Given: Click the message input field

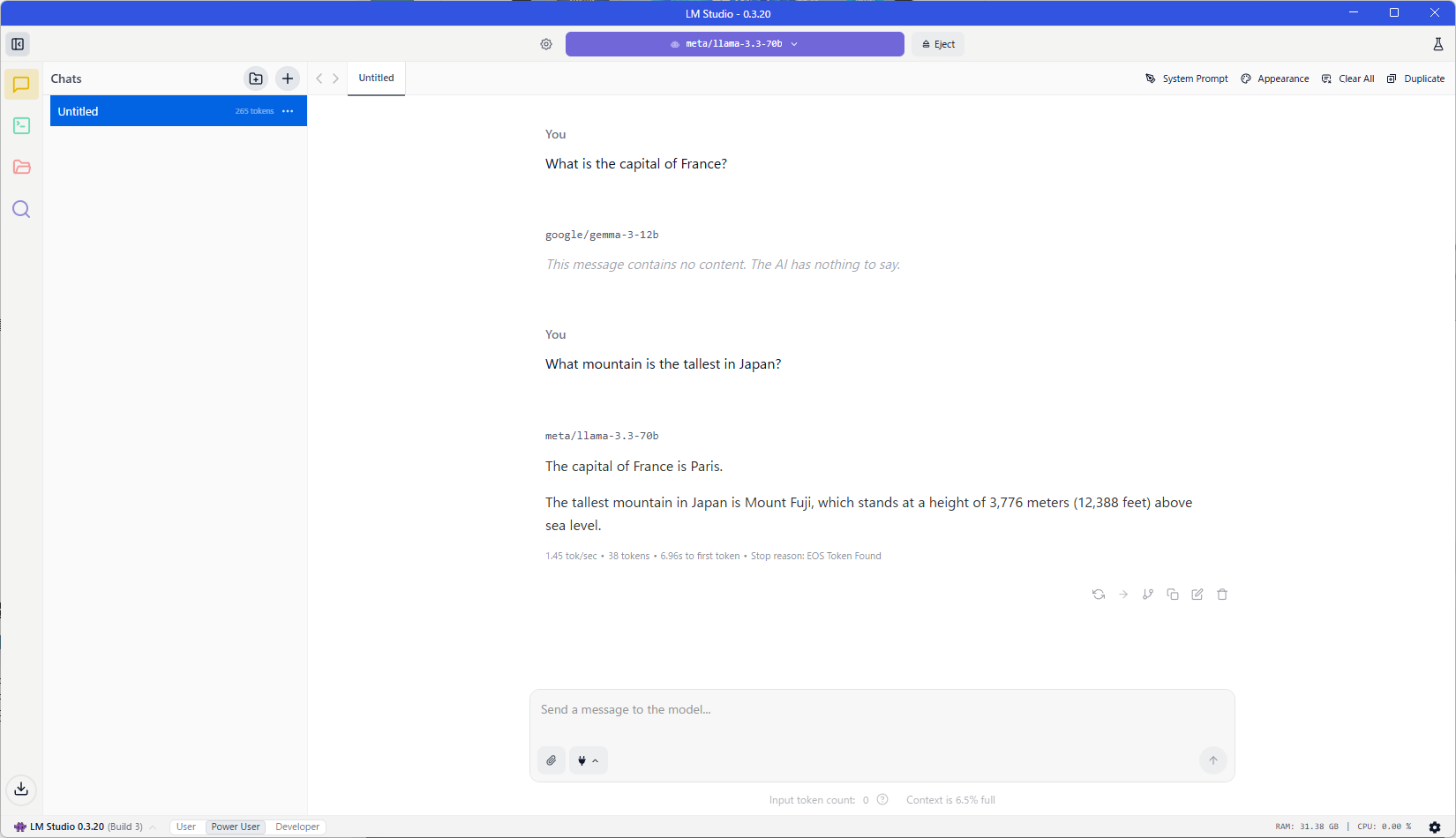Looking at the screenshot, I should (881, 710).
